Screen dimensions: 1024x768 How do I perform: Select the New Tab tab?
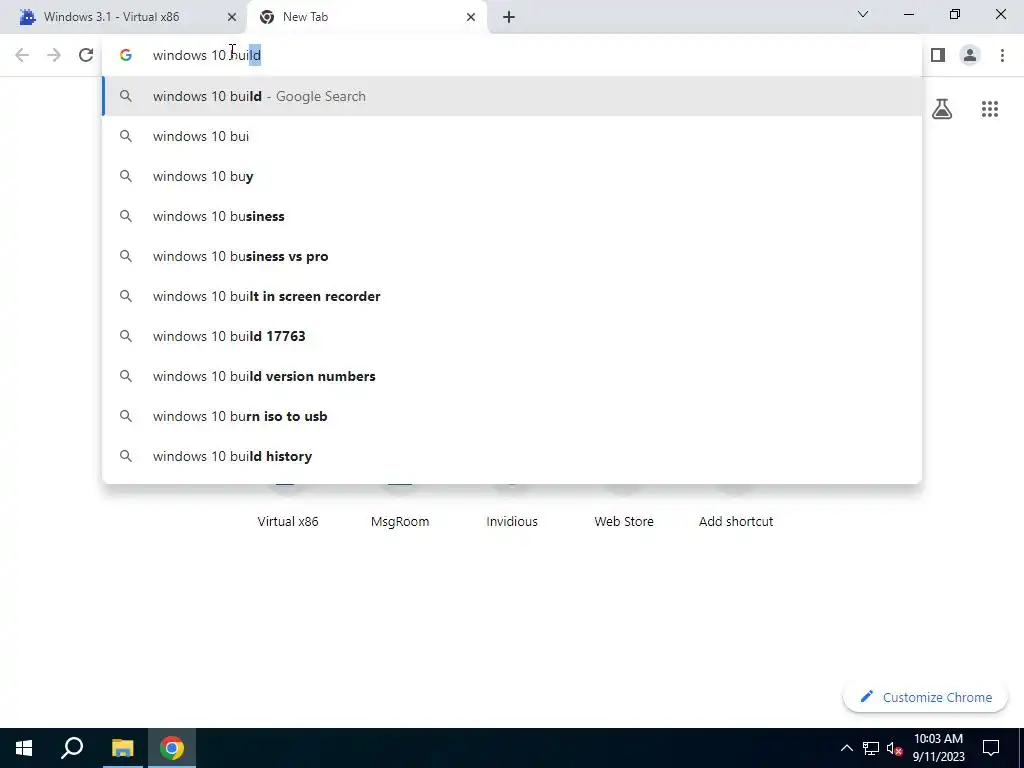(367, 17)
